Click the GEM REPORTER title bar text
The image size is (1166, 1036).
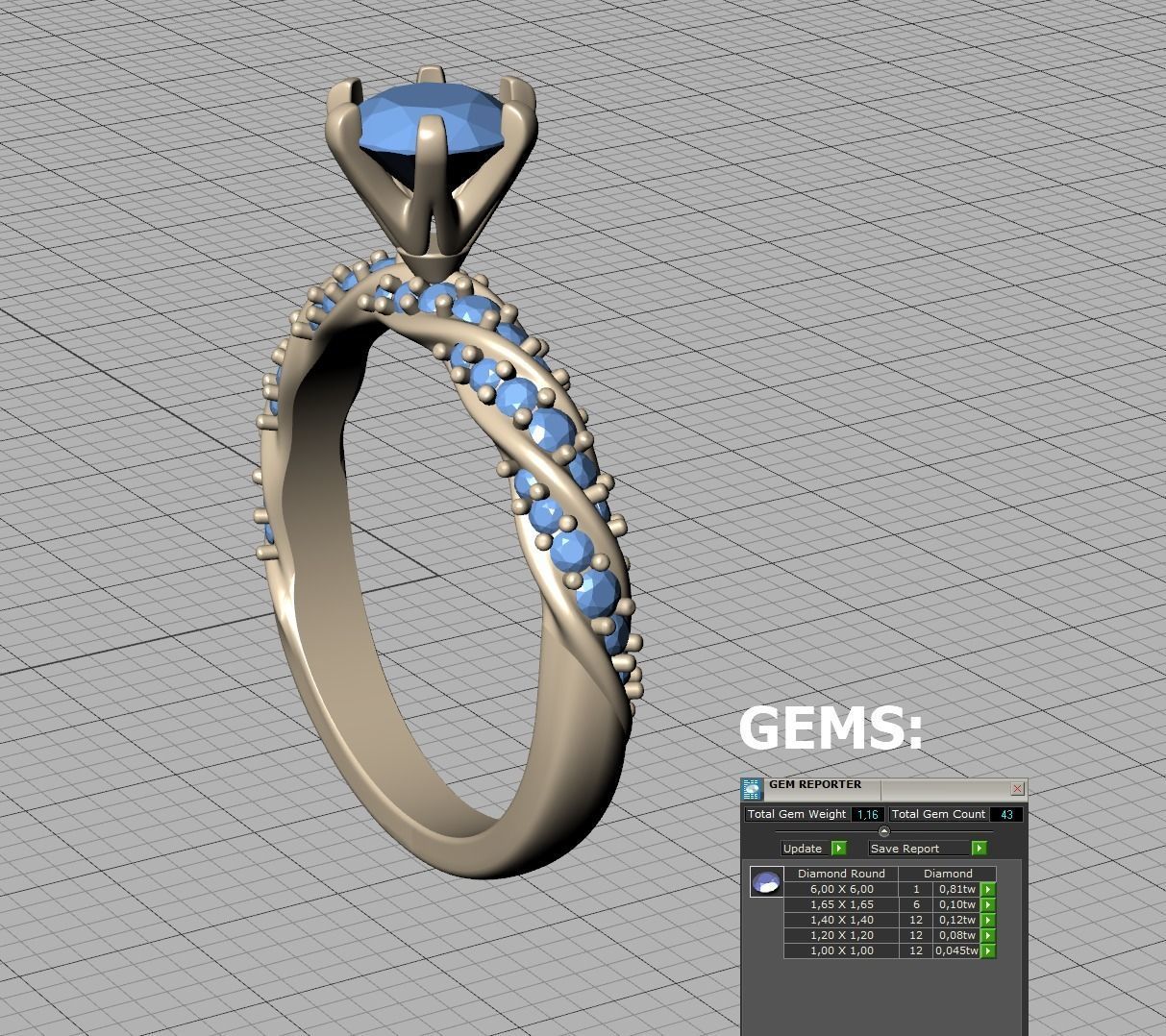point(815,785)
